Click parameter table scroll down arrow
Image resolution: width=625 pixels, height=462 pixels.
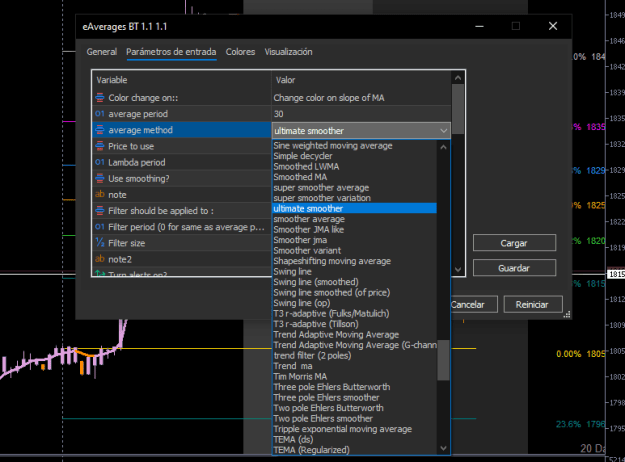click(x=458, y=269)
